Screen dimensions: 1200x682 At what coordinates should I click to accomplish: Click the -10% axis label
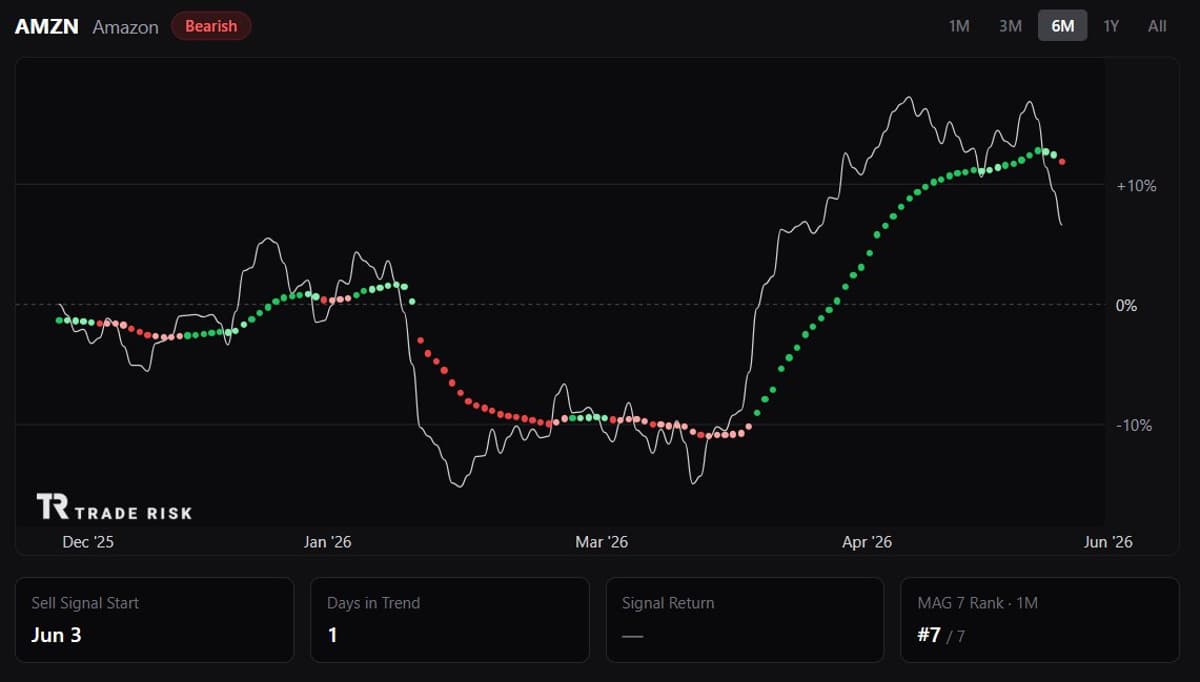coord(1134,425)
